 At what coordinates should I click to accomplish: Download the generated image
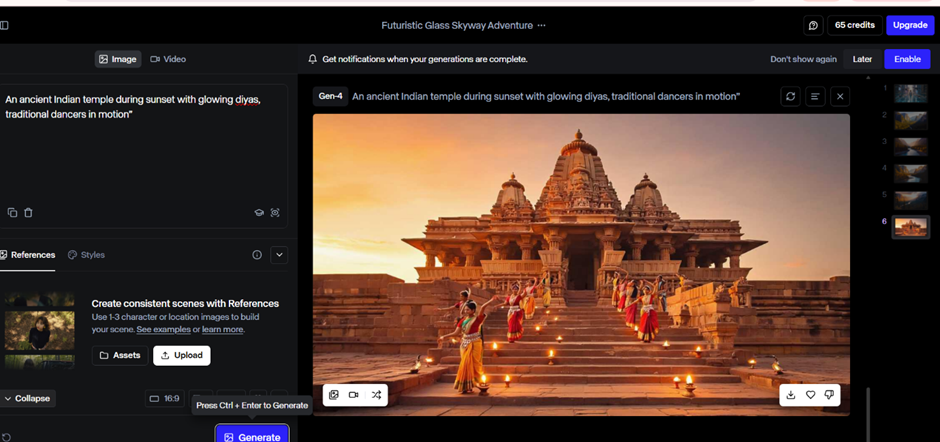(791, 395)
